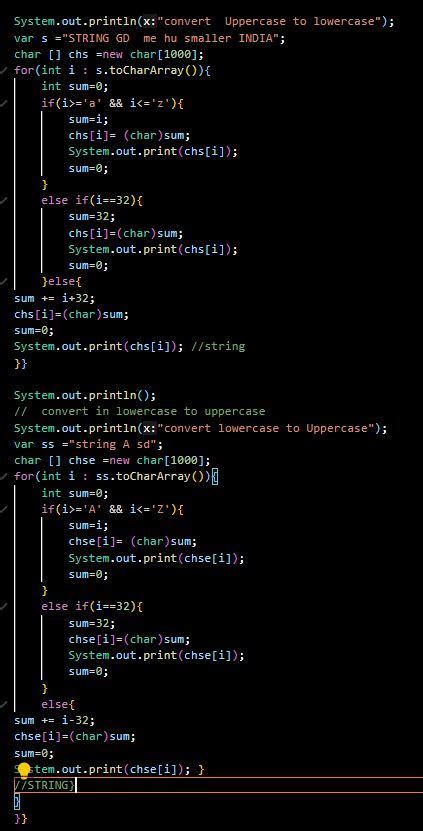The image size is (423, 831).
Task: Collapse the first for loop over s.toCharArray()
Action: click(3, 70)
